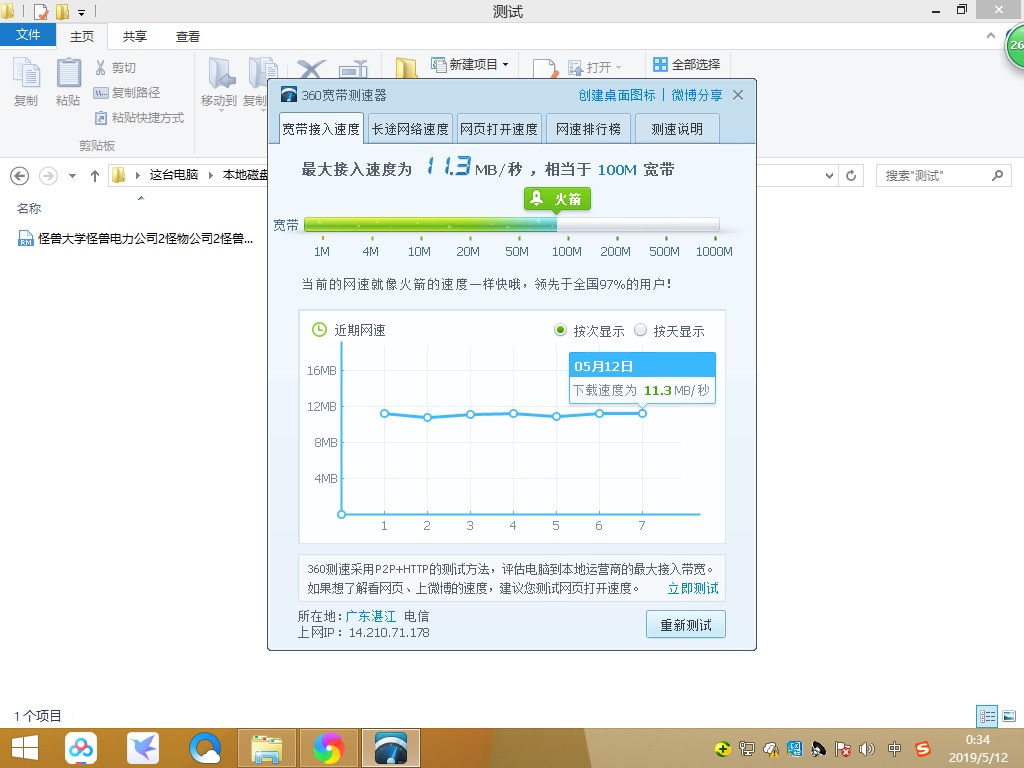1024x768 pixels.
Task: Click Paste shortcut (粘贴快捷方式)
Action: 140,118
